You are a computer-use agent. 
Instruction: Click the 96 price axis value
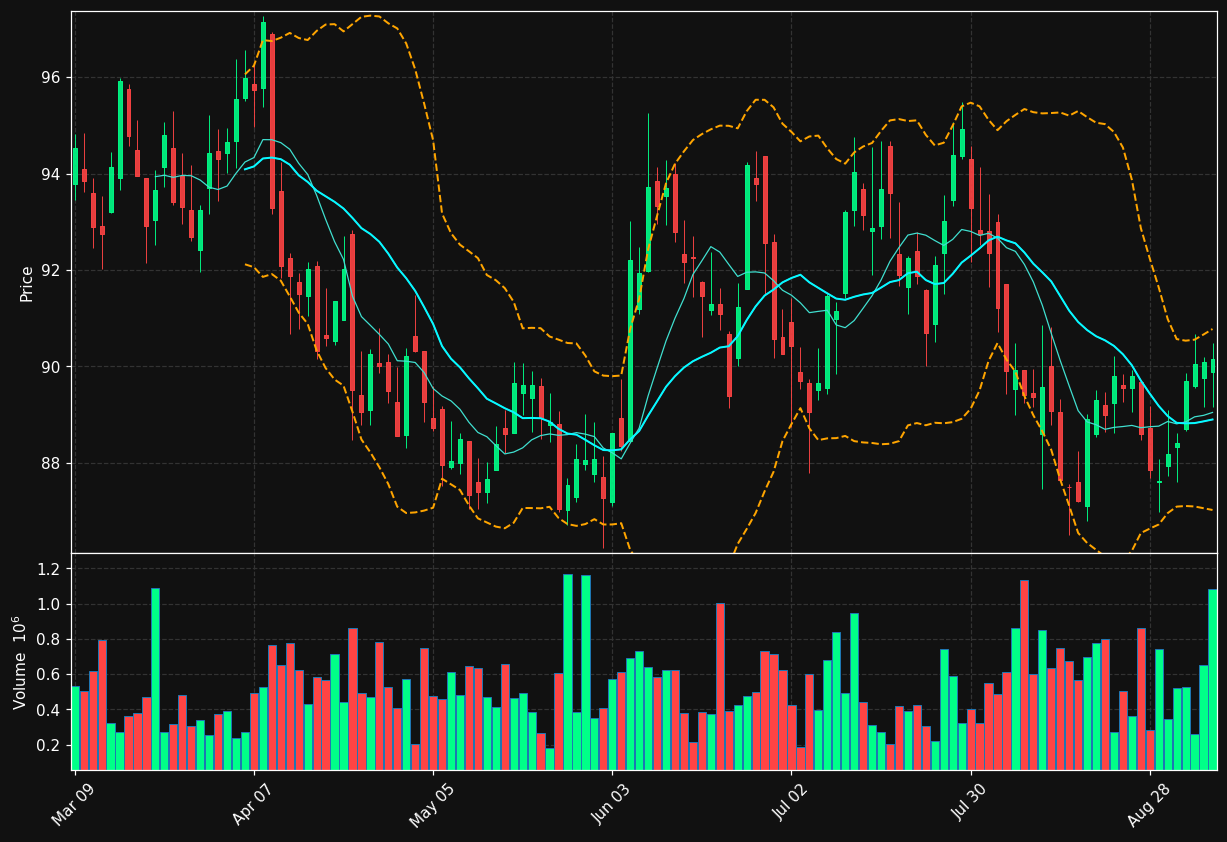(x=51, y=78)
